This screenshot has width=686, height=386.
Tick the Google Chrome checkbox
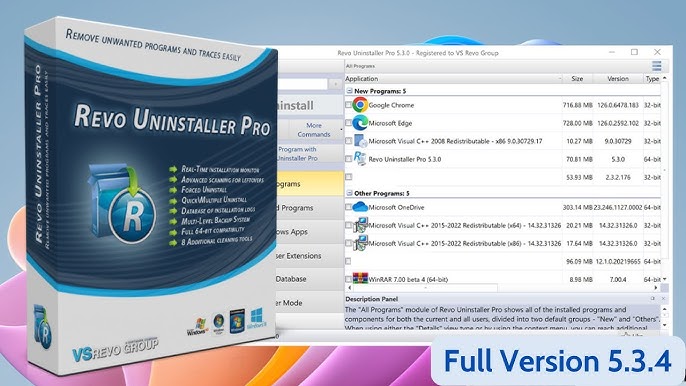(348, 105)
